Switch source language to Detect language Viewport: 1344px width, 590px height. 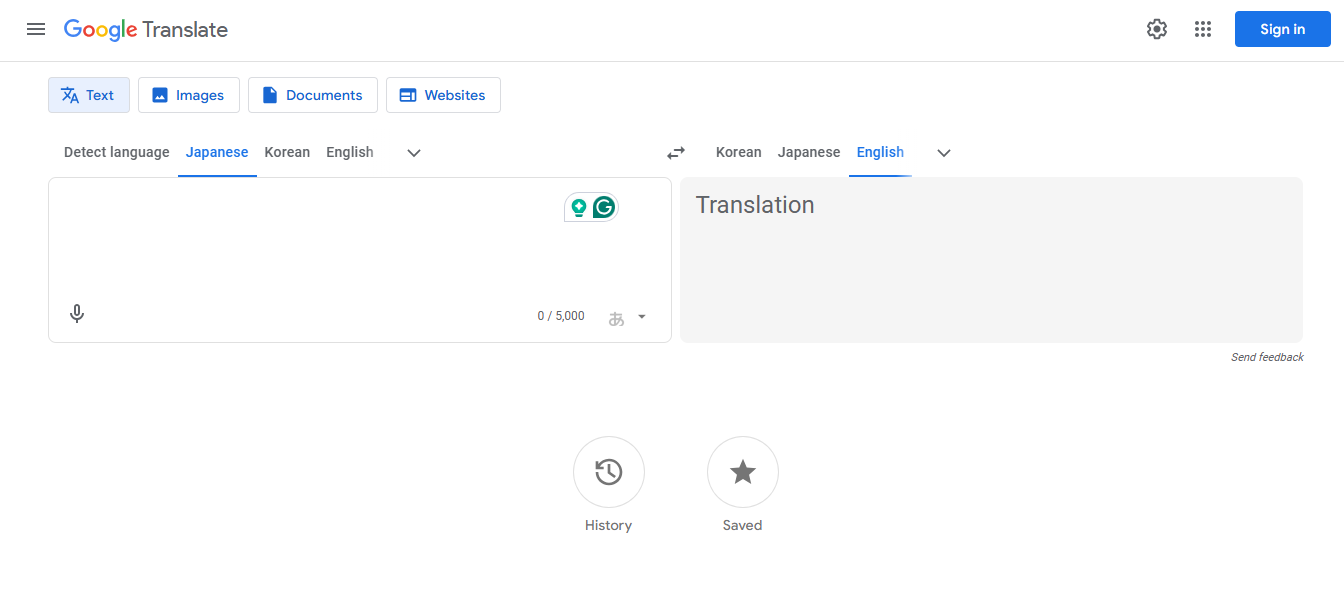pyautogui.click(x=116, y=152)
